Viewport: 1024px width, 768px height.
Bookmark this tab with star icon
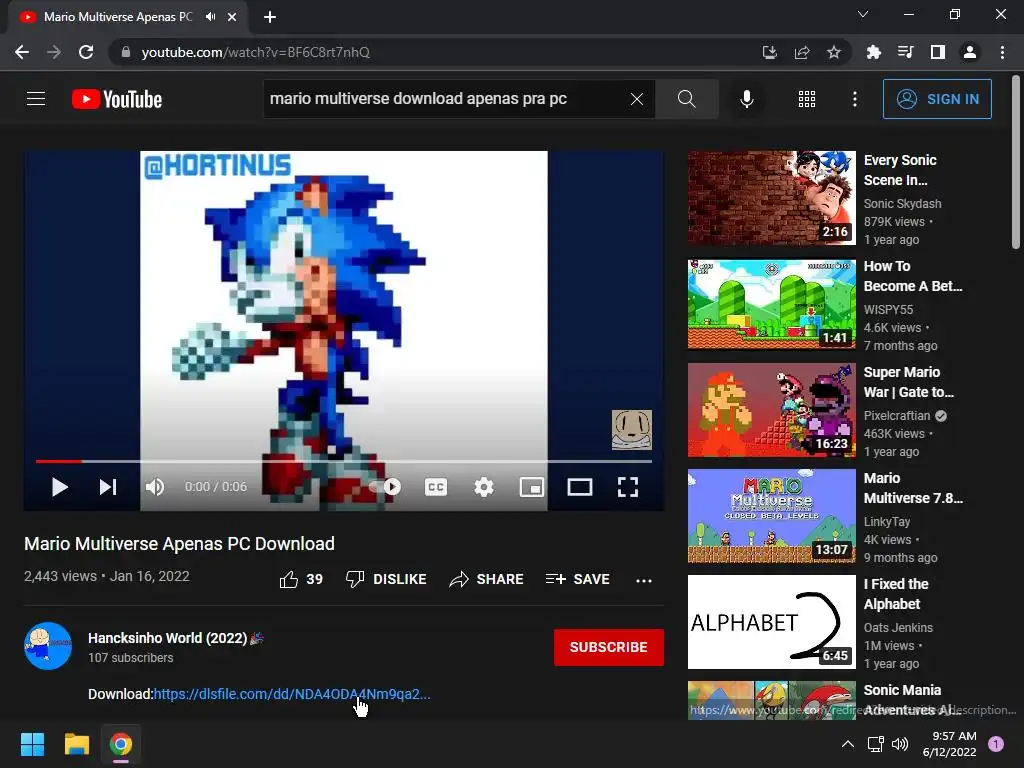[x=834, y=52]
